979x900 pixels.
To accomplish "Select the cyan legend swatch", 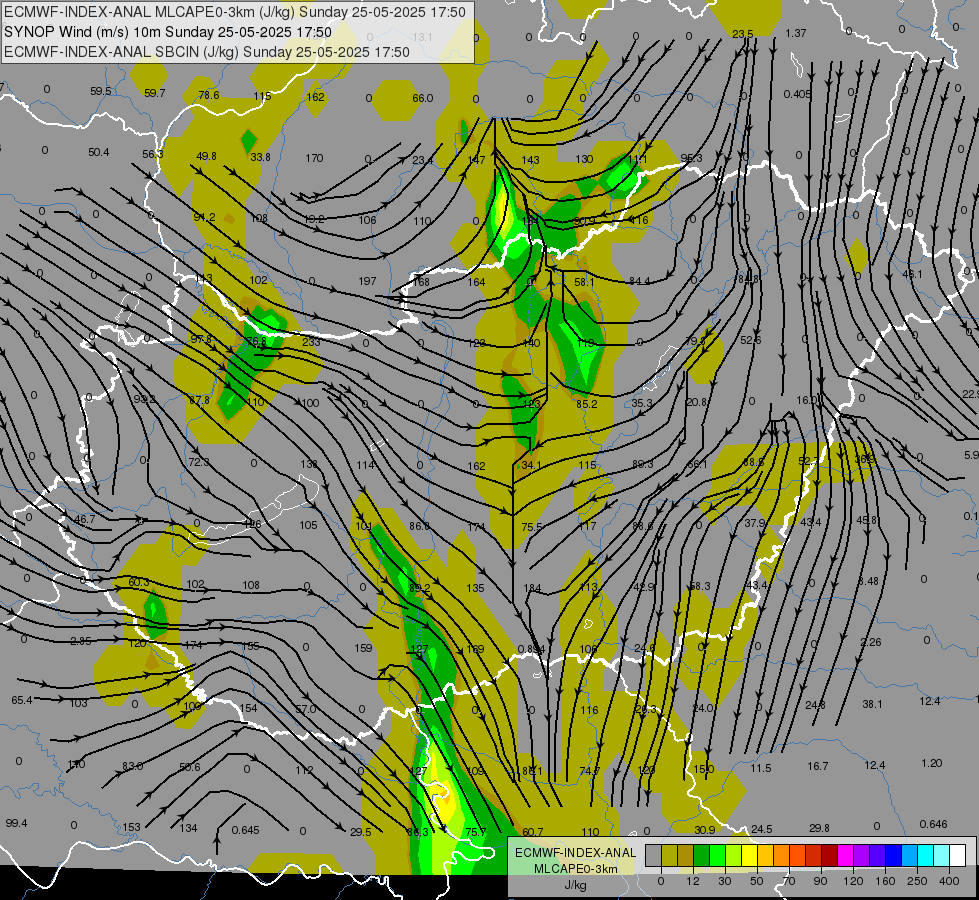I will click(x=925, y=856).
